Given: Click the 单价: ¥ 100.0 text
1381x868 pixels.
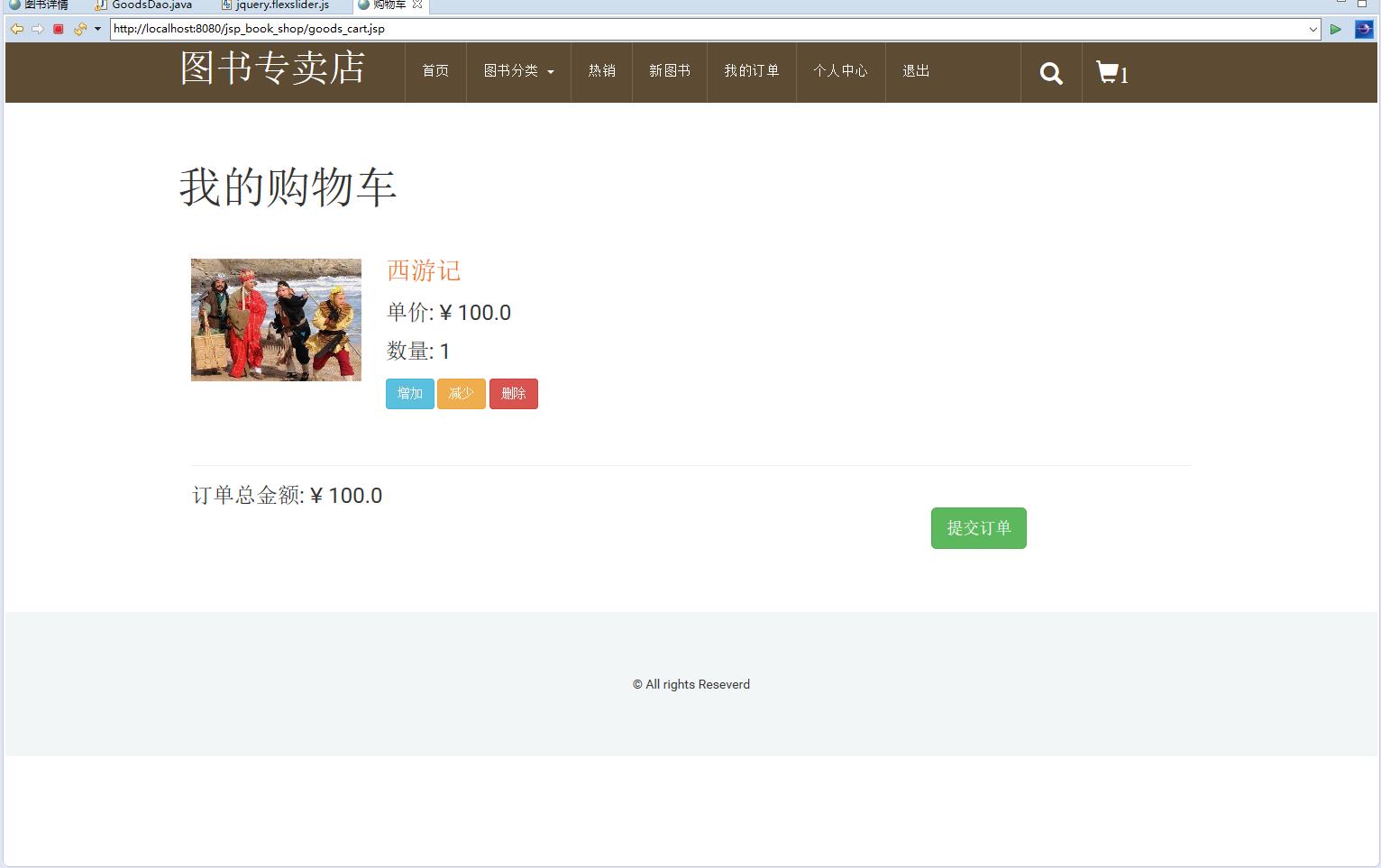Looking at the screenshot, I should coord(449,313).
